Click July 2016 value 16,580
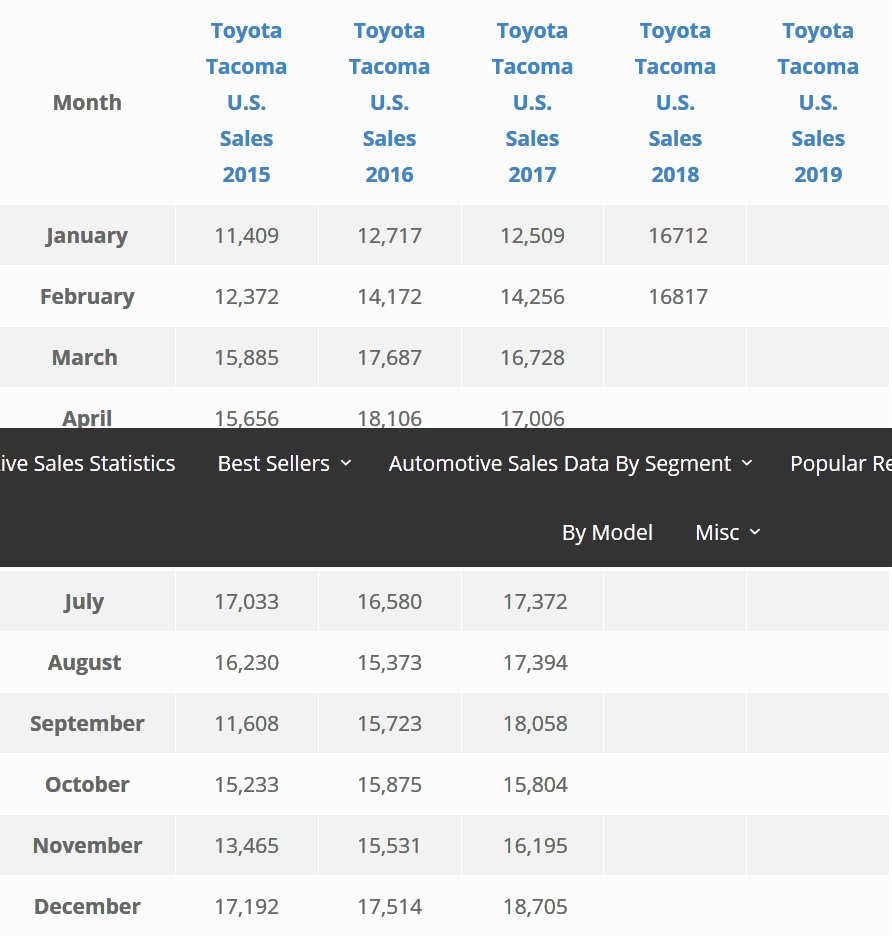This screenshot has width=892, height=938. click(x=389, y=602)
